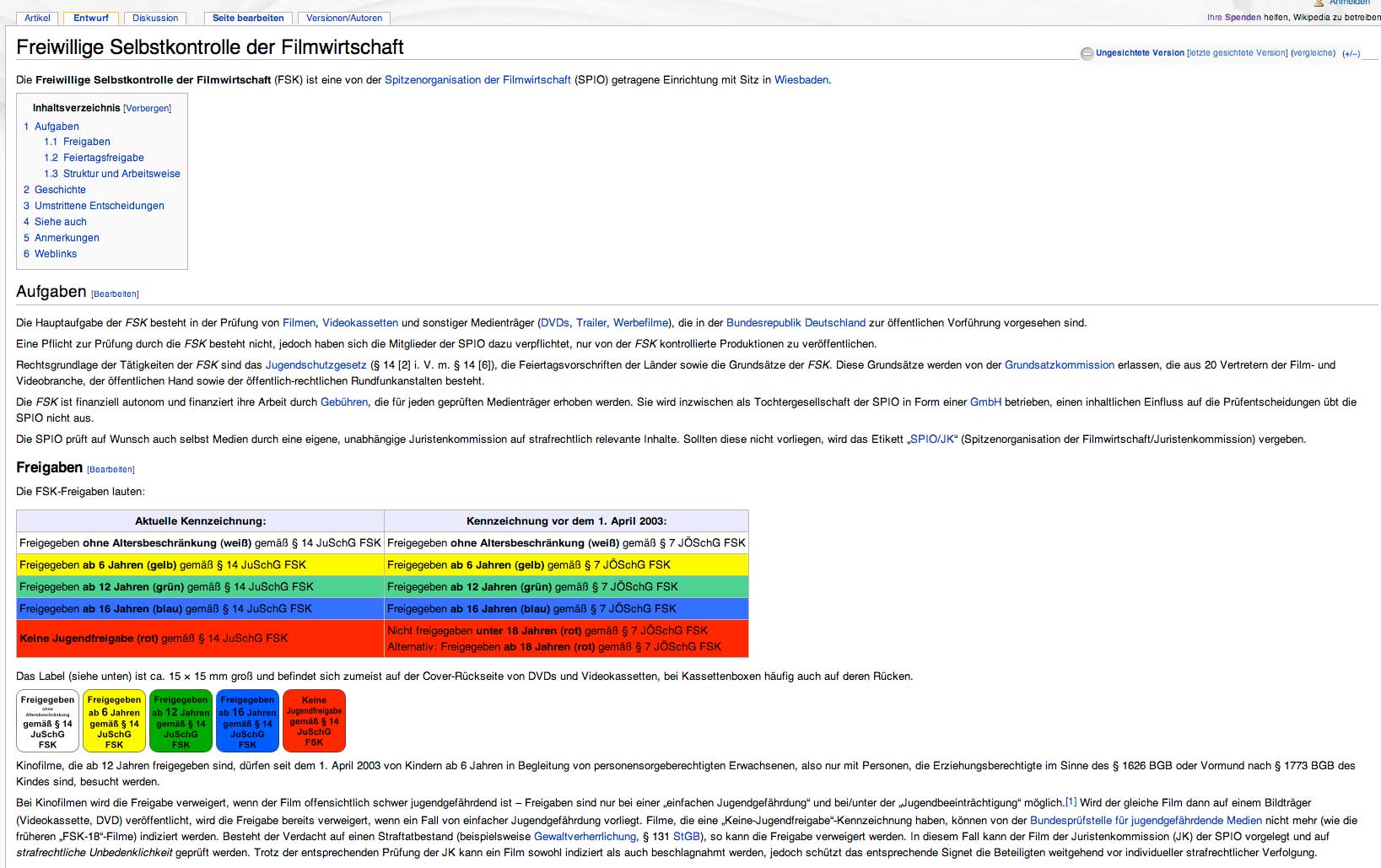Screen dimensions: 1381x868
Task: Switch to the Diskussion tab
Action: 155,18
